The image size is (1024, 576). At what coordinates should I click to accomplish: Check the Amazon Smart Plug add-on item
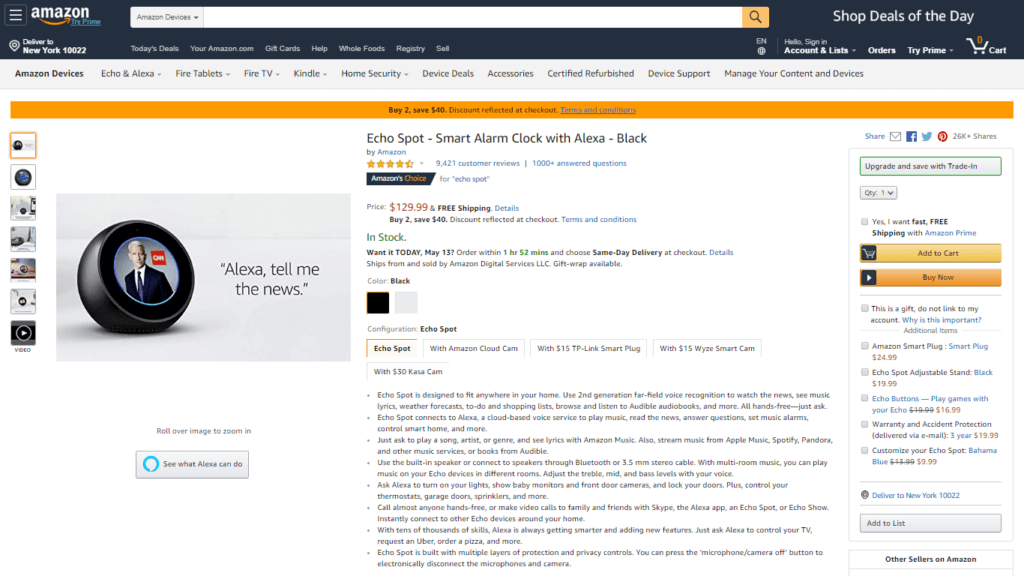pos(865,346)
